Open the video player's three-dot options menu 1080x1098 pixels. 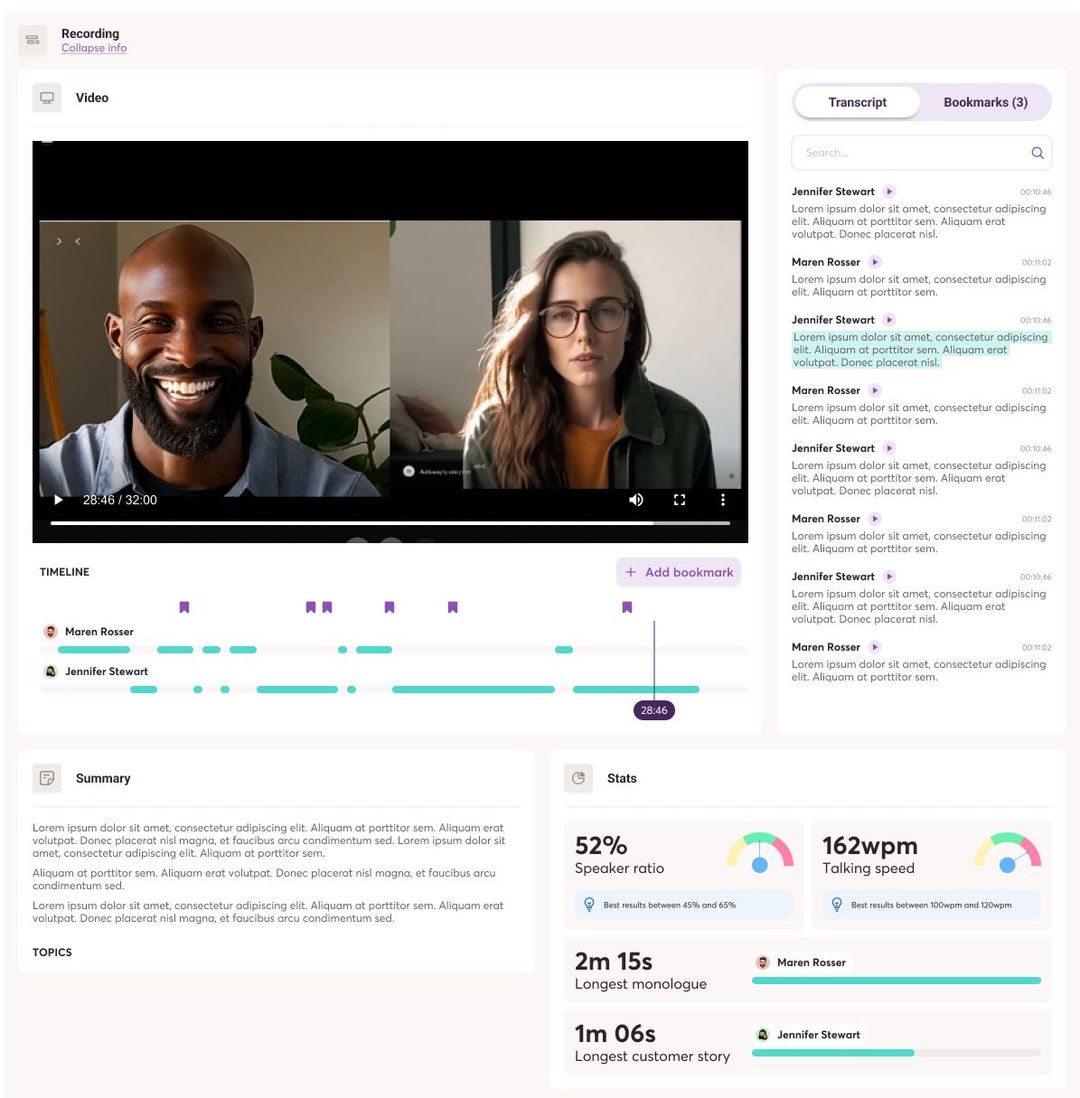pos(723,499)
